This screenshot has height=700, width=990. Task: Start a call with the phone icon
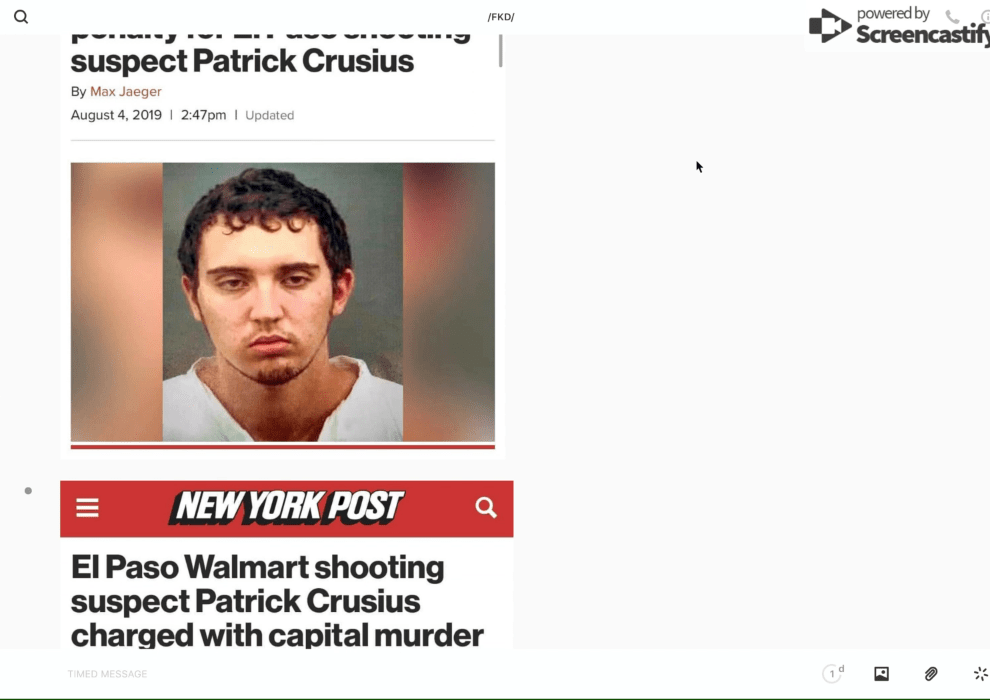(952, 17)
